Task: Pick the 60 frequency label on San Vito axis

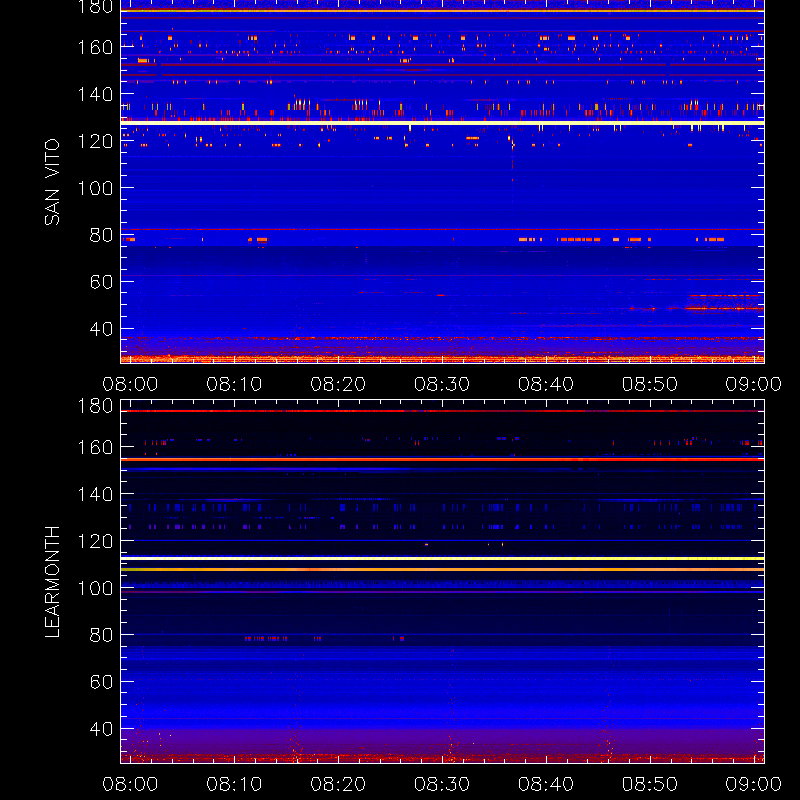Action: tap(102, 282)
